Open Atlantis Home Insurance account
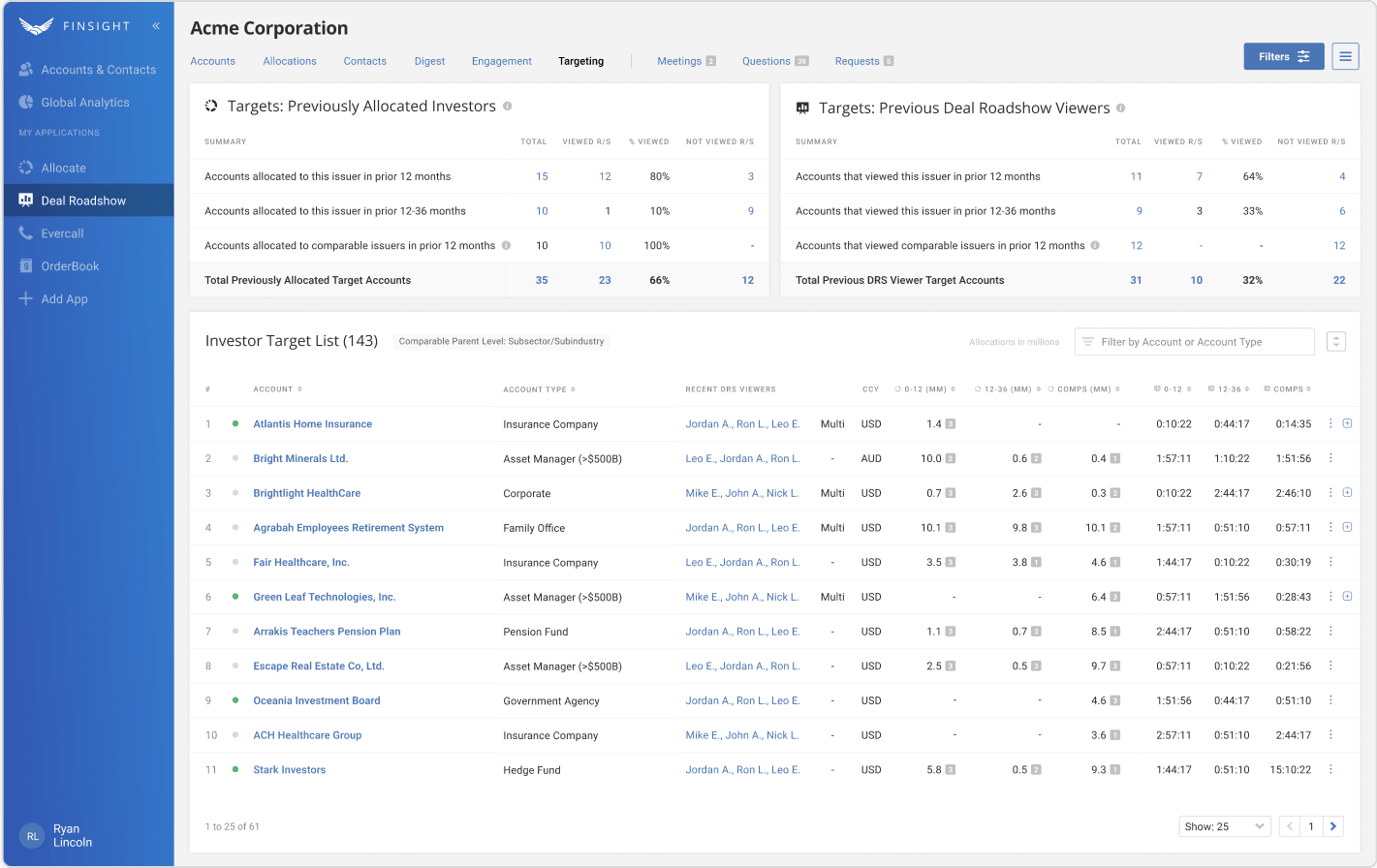 point(312,424)
